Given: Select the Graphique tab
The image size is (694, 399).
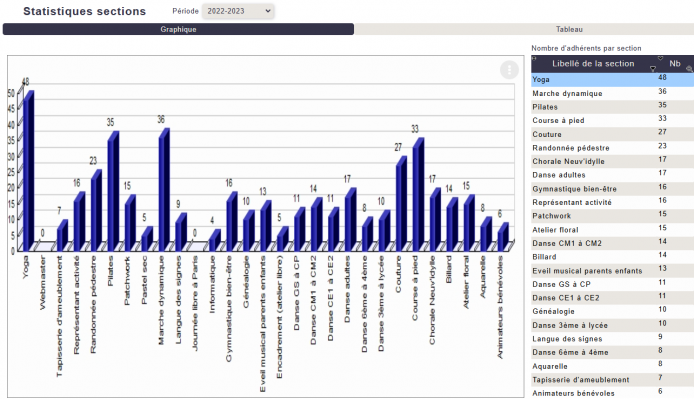Looking at the screenshot, I should coord(178,29).
